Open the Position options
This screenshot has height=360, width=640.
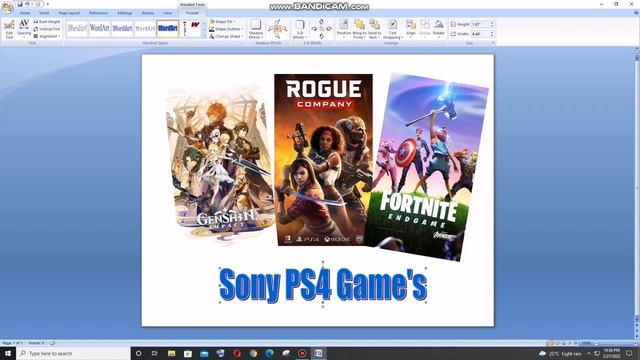click(x=344, y=29)
